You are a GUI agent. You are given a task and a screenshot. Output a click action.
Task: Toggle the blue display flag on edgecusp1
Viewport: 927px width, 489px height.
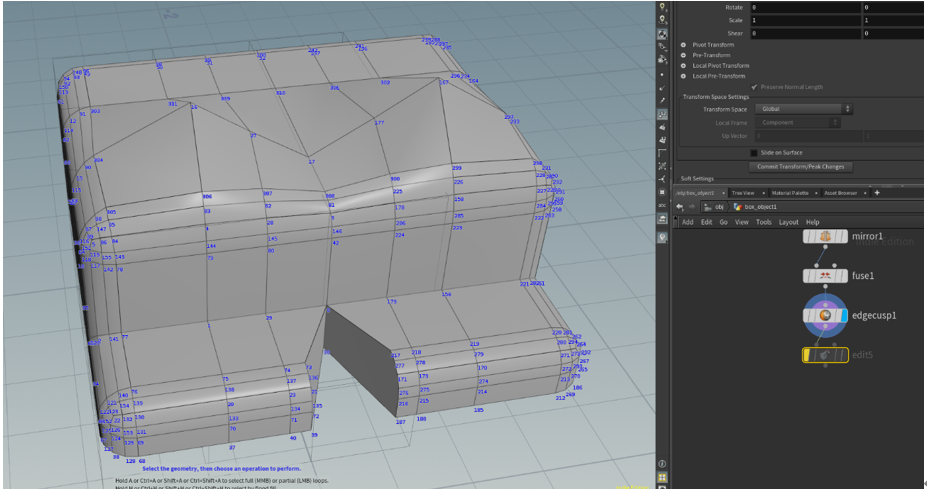click(x=845, y=315)
